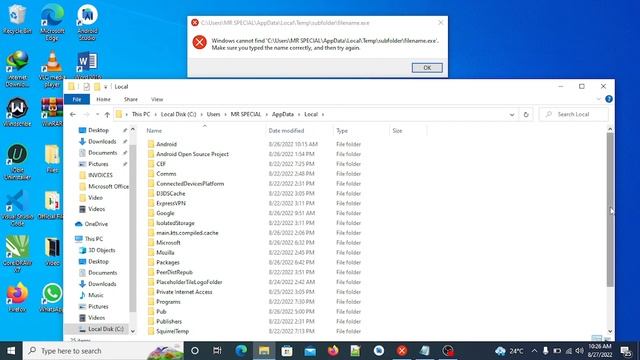Open the Home ribbon tab

tap(103, 99)
